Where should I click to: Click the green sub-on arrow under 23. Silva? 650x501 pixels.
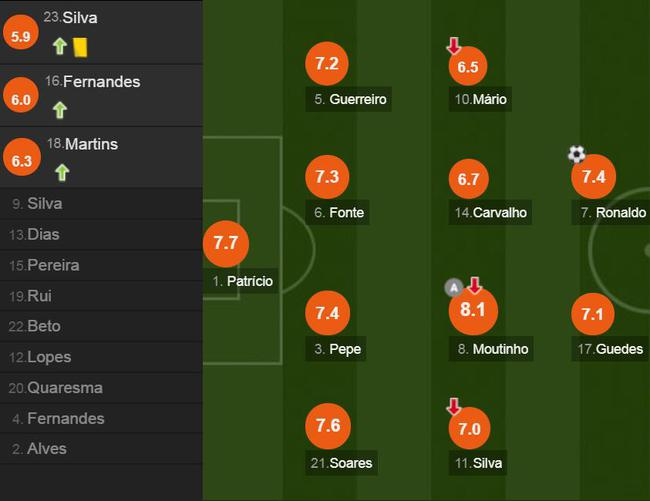[x=60, y=46]
